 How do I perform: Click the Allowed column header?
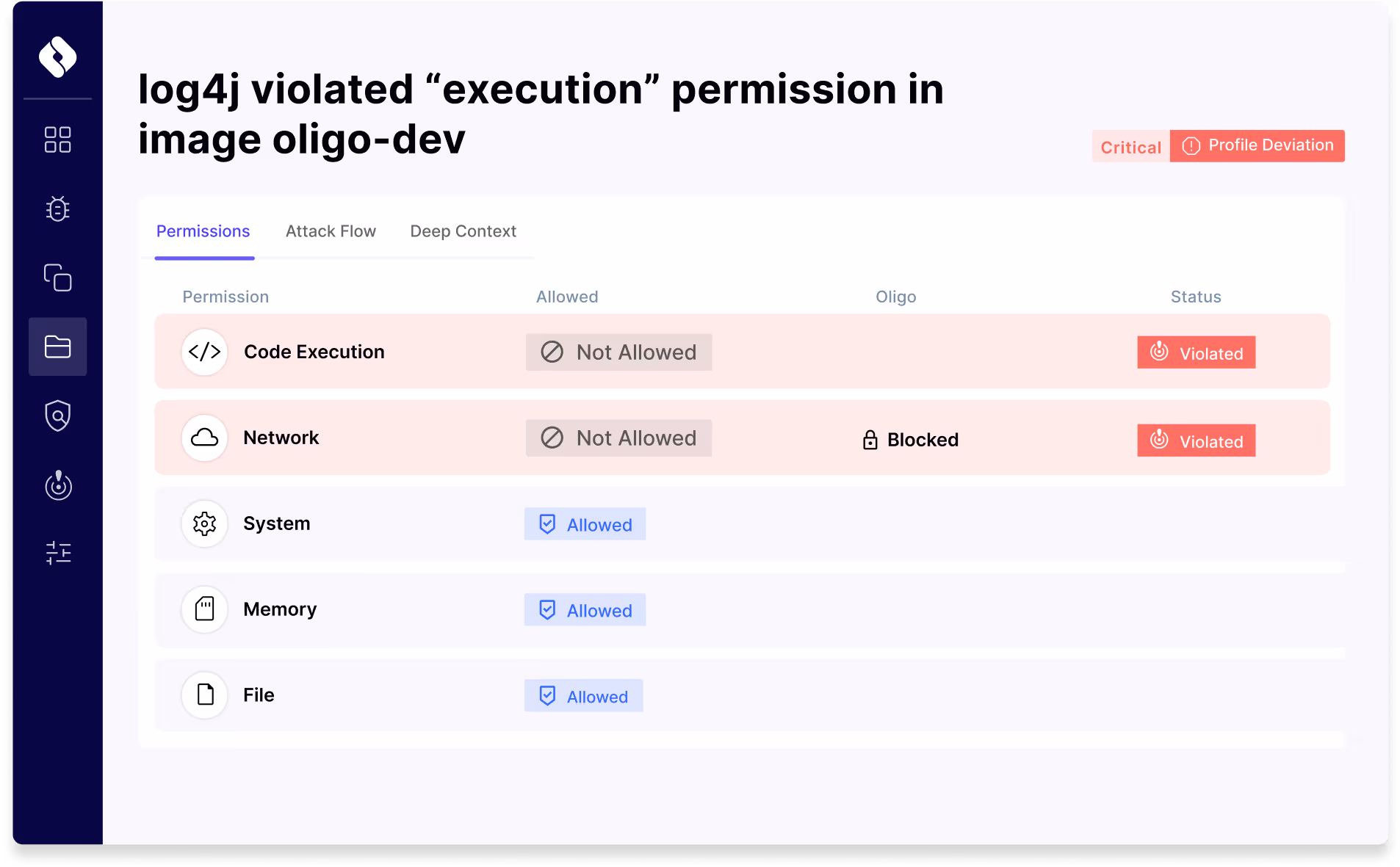pos(567,297)
